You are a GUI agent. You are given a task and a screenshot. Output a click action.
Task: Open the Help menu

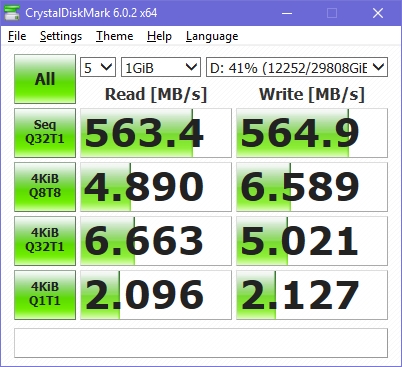(x=159, y=36)
